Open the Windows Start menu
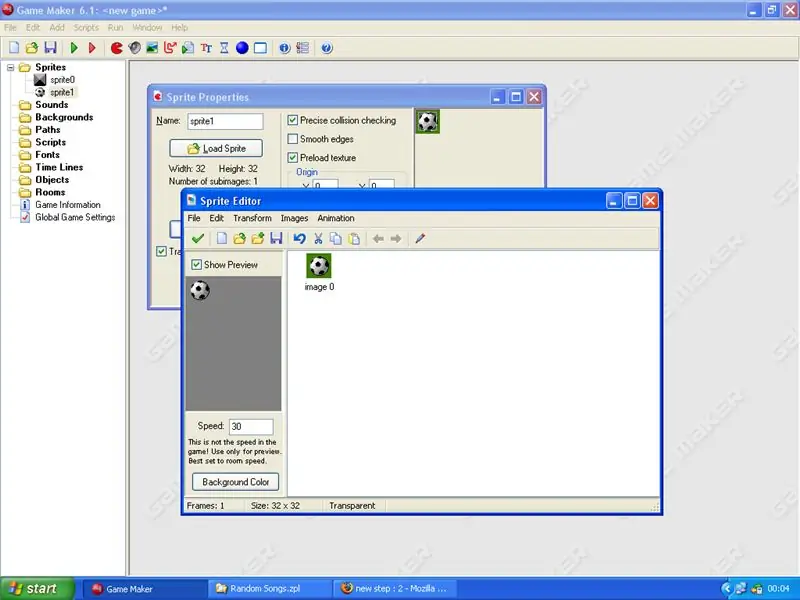The height and width of the screenshot is (600, 800). [37, 588]
